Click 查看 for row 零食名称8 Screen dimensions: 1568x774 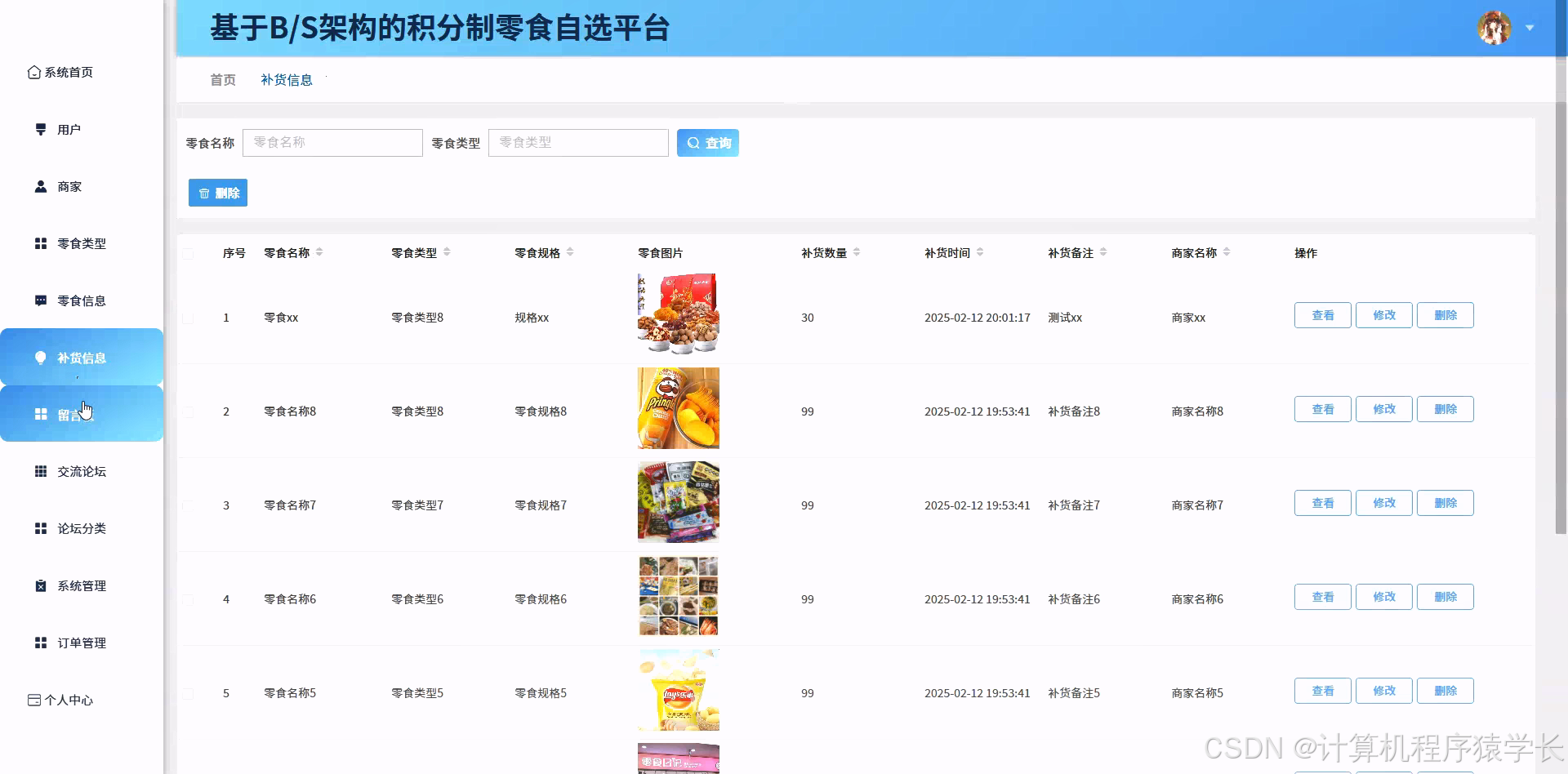(x=1323, y=409)
